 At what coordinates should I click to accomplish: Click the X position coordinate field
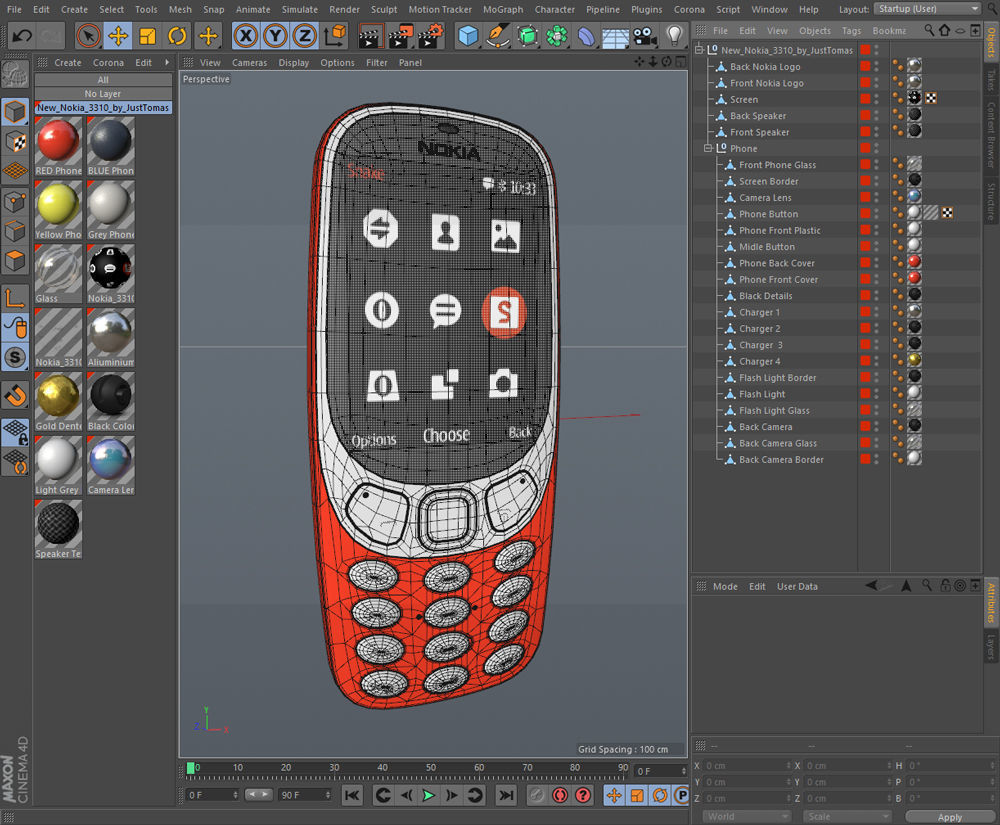tap(746, 766)
